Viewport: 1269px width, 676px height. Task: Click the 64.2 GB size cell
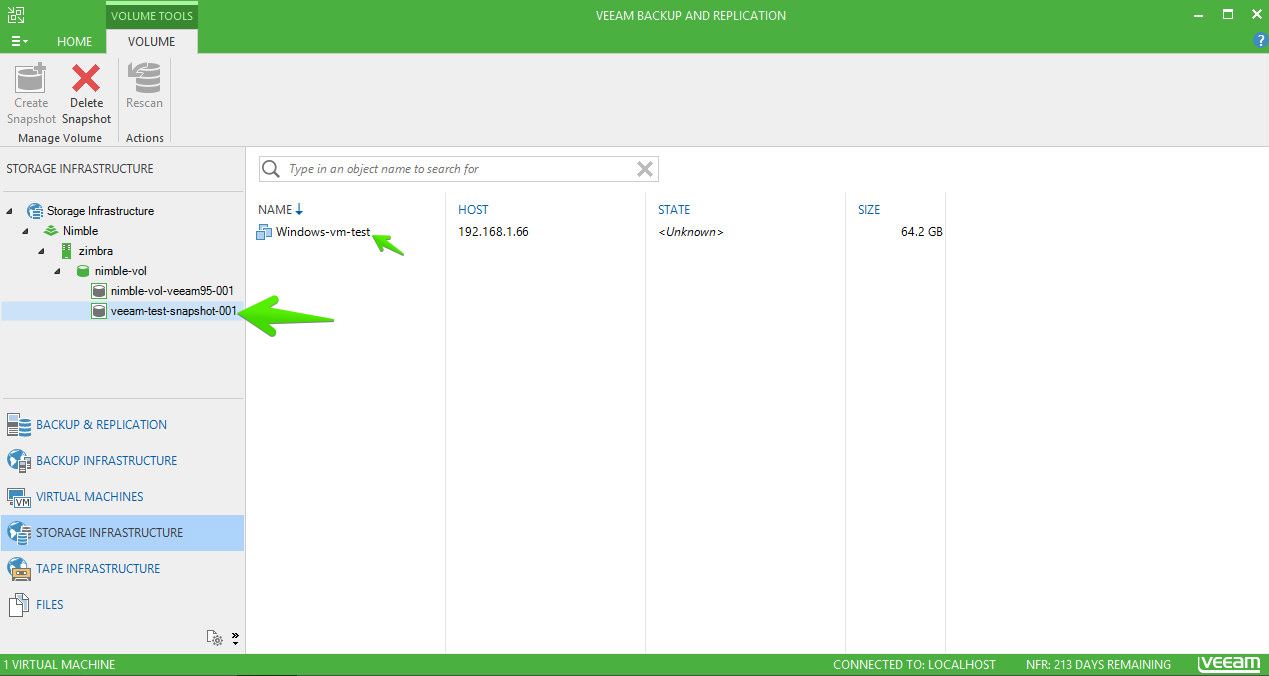click(x=922, y=232)
